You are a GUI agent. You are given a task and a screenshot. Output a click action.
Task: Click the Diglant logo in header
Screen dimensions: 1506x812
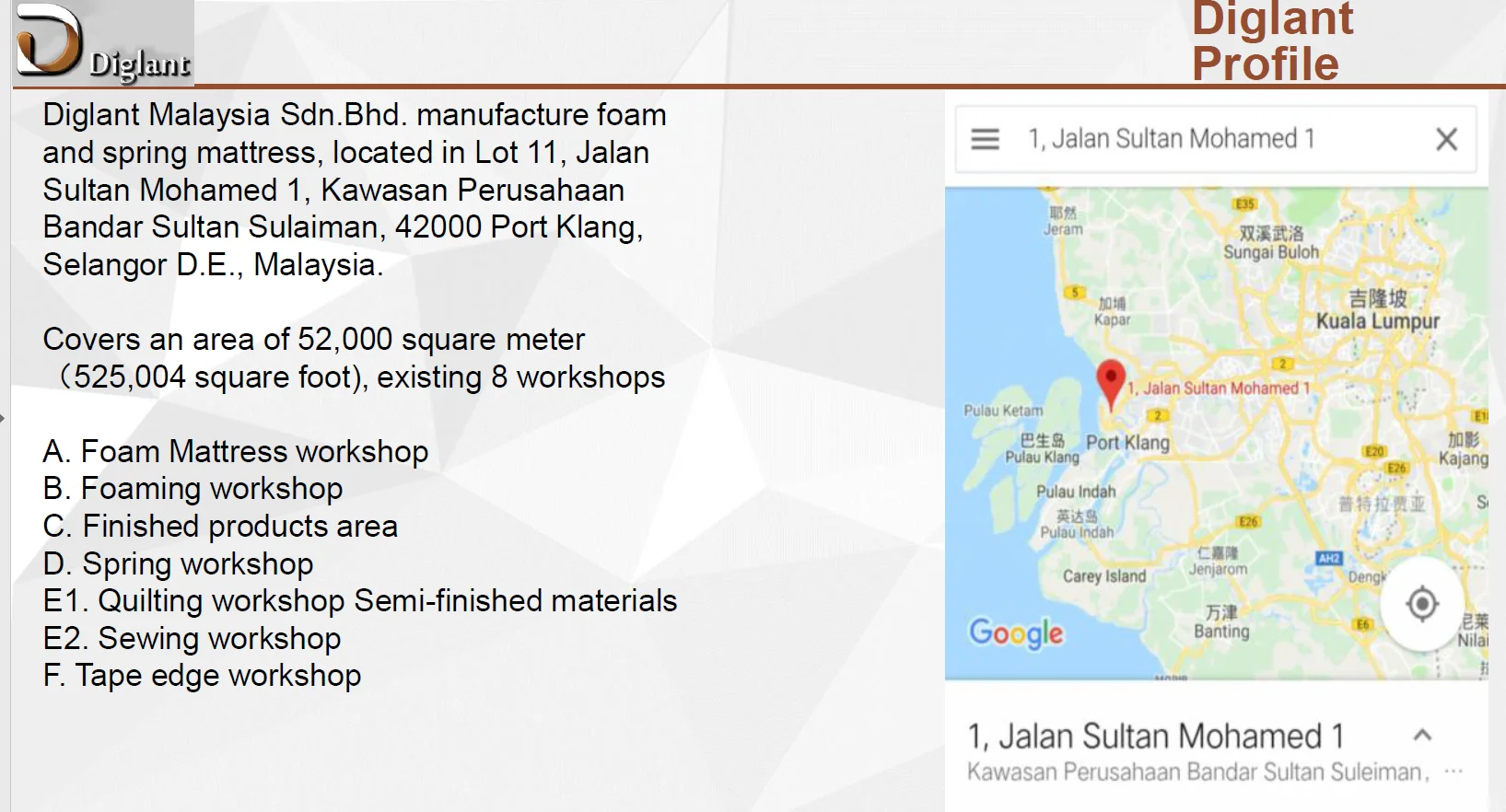(104, 42)
